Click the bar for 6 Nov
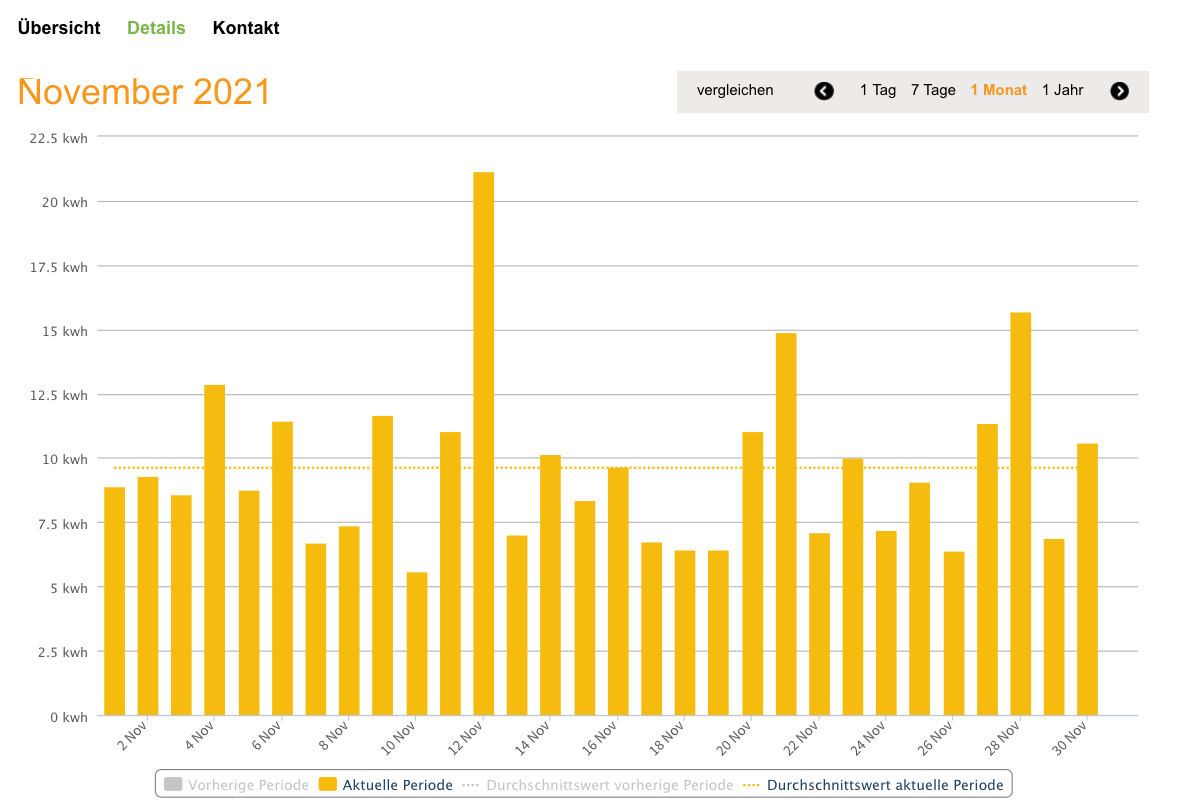 pyautogui.click(x=283, y=569)
